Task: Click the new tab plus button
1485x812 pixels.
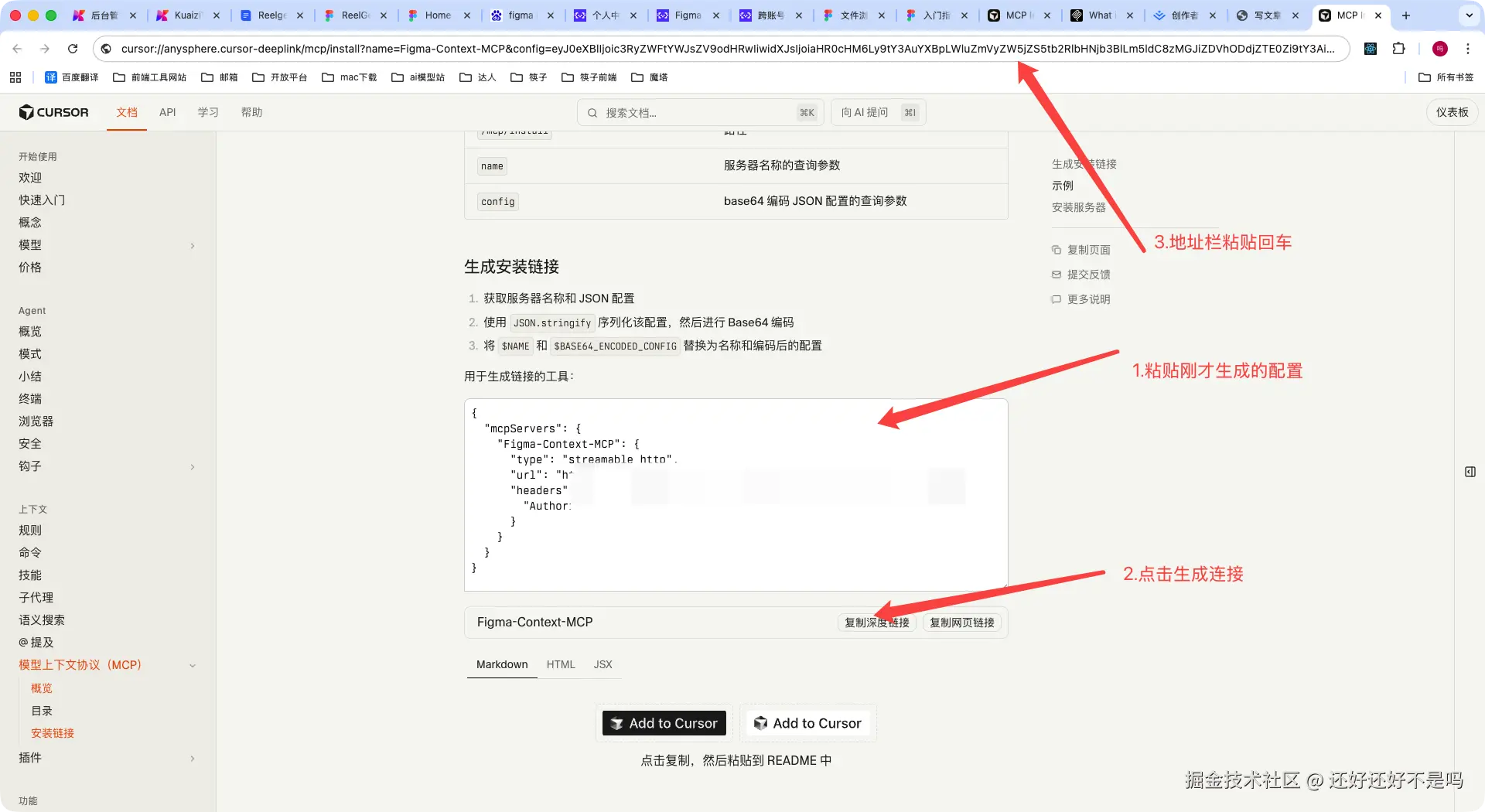Action: tap(1406, 15)
